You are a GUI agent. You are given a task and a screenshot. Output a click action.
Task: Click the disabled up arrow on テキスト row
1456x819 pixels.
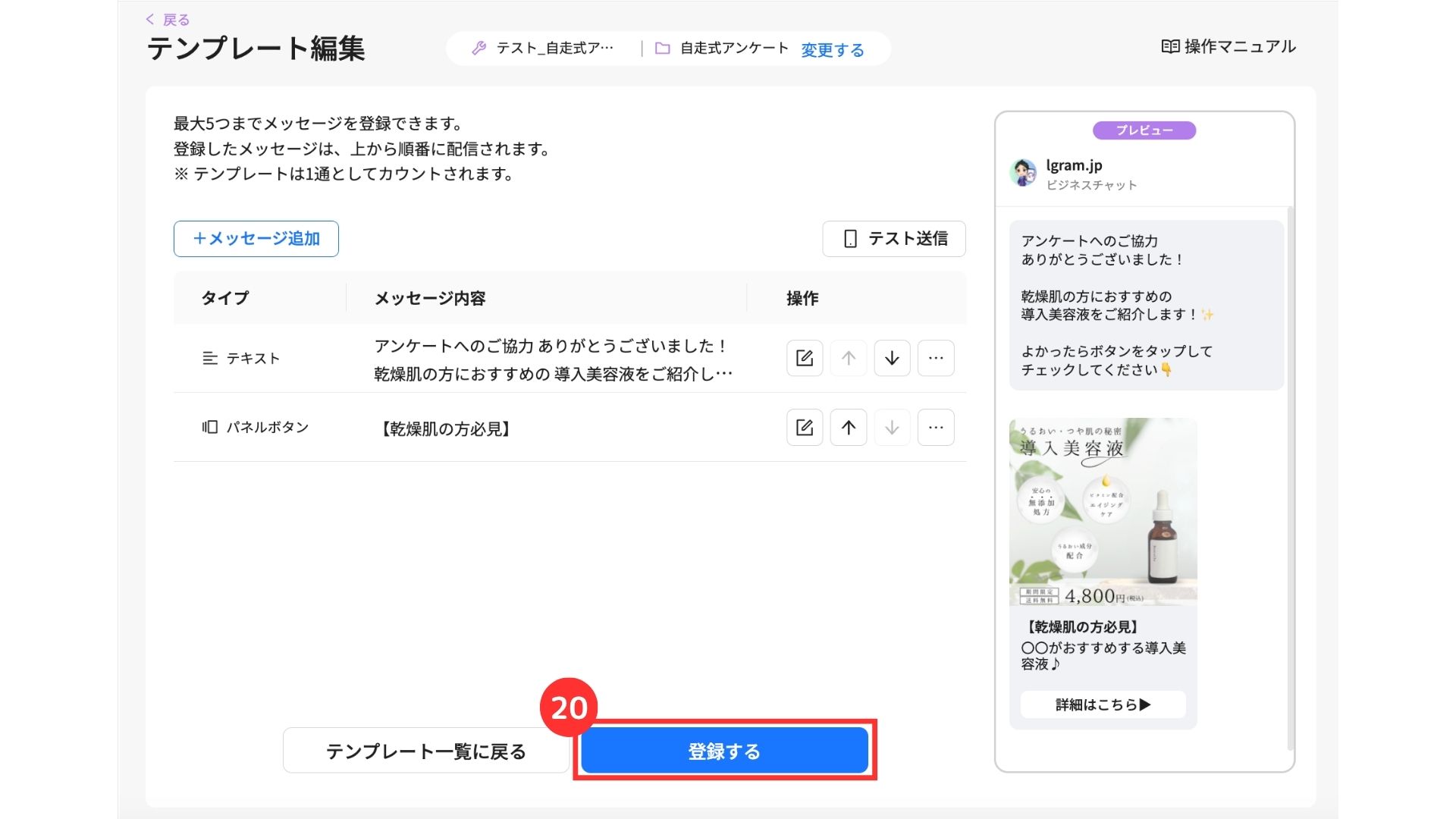pyautogui.click(x=849, y=358)
